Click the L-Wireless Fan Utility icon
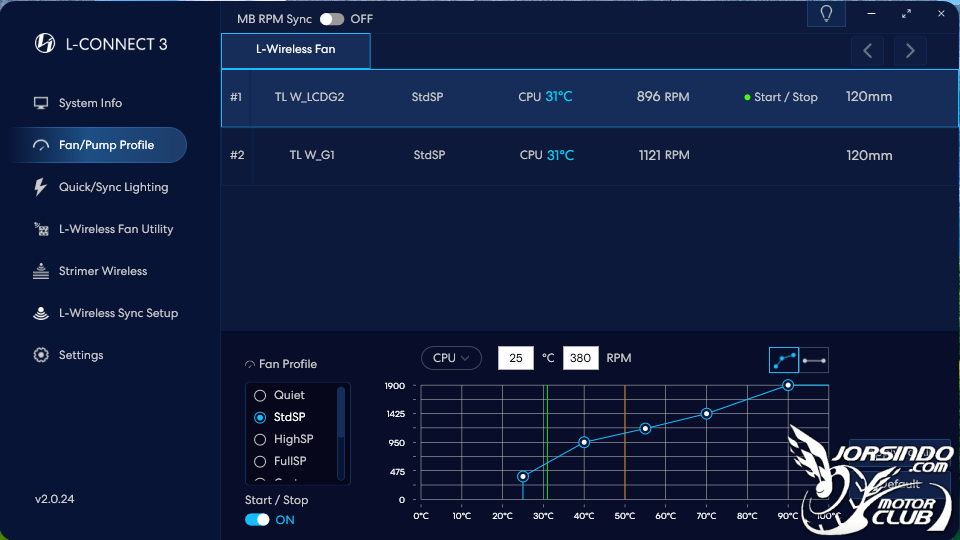The height and width of the screenshot is (540, 960). point(41,229)
